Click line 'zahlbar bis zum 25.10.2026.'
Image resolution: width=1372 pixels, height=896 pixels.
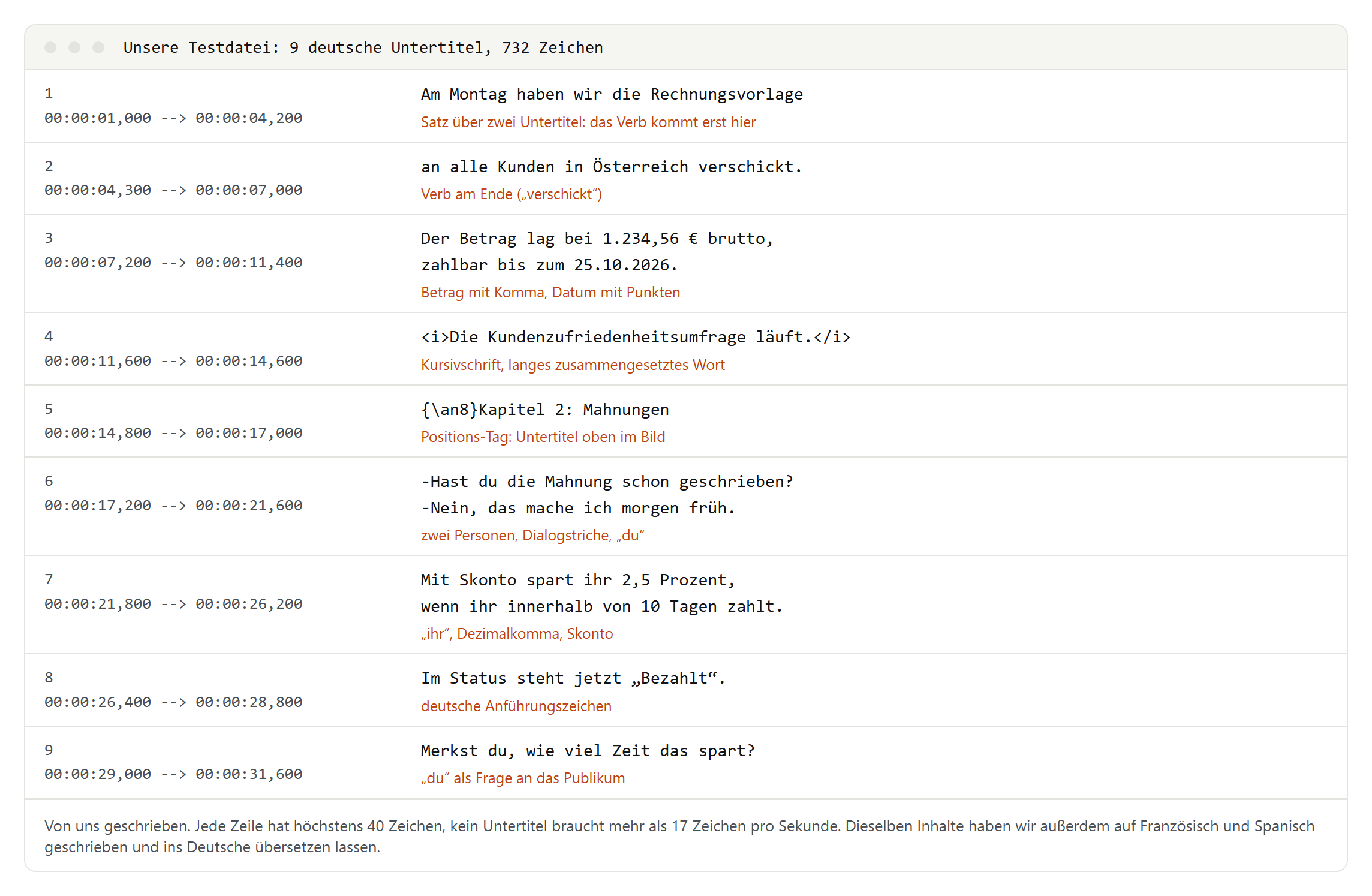(x=549, y=265)
